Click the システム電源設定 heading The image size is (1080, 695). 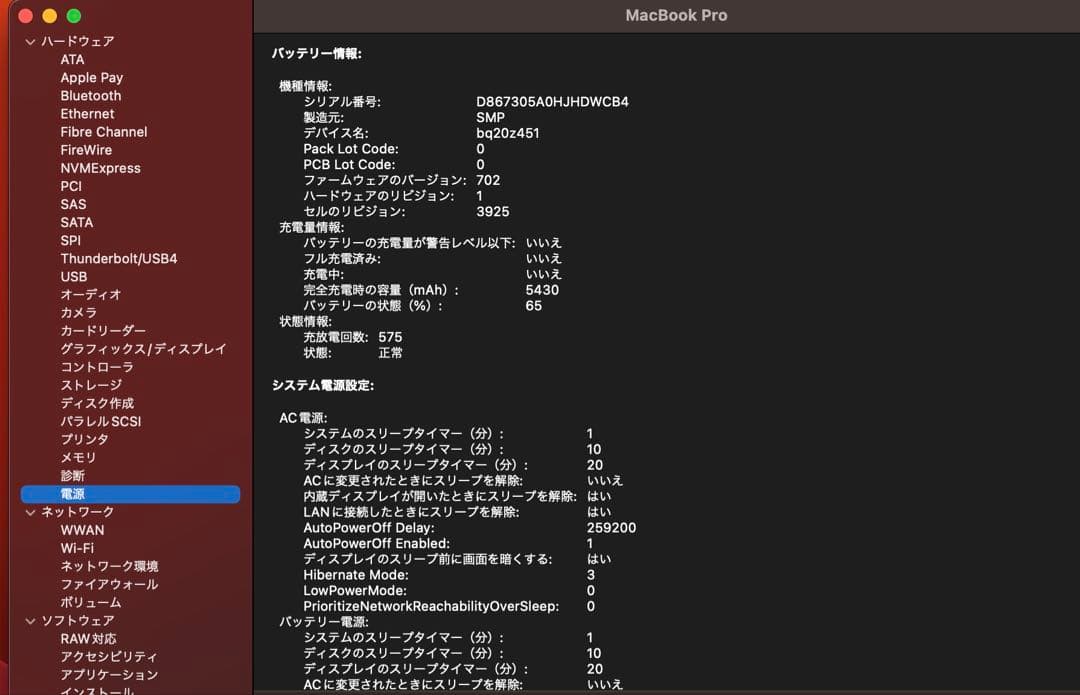(322, 386)
